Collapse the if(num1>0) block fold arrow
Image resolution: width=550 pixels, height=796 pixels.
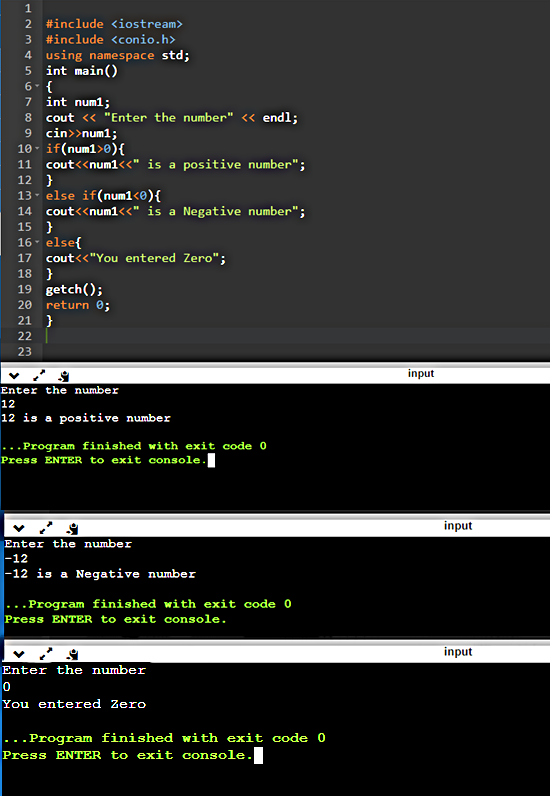point(37,148)
